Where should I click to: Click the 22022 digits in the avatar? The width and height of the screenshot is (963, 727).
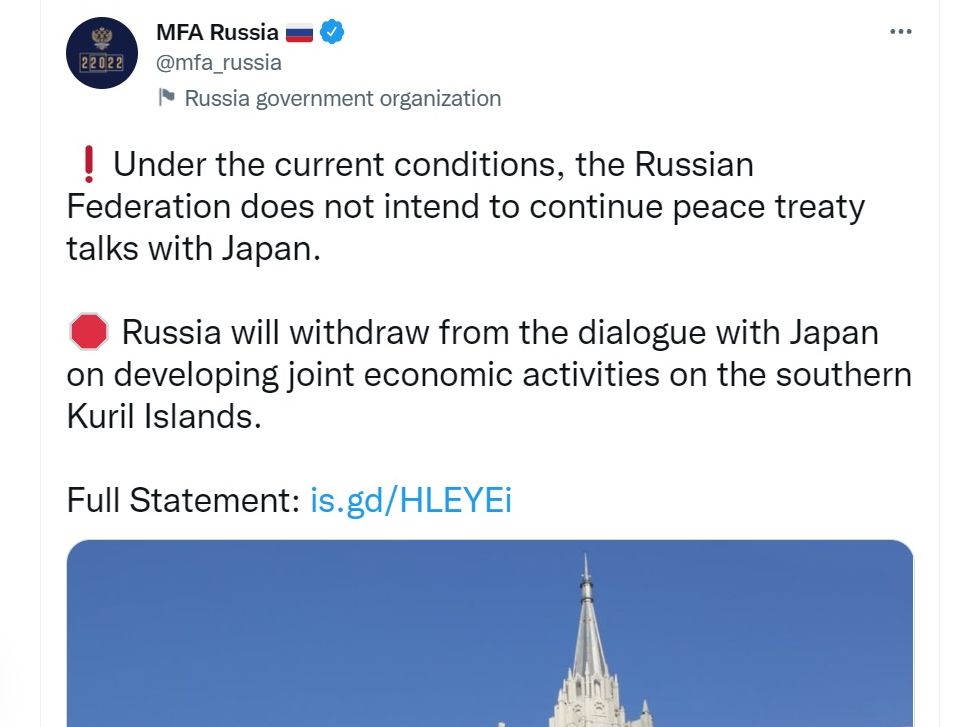(101, 62)
